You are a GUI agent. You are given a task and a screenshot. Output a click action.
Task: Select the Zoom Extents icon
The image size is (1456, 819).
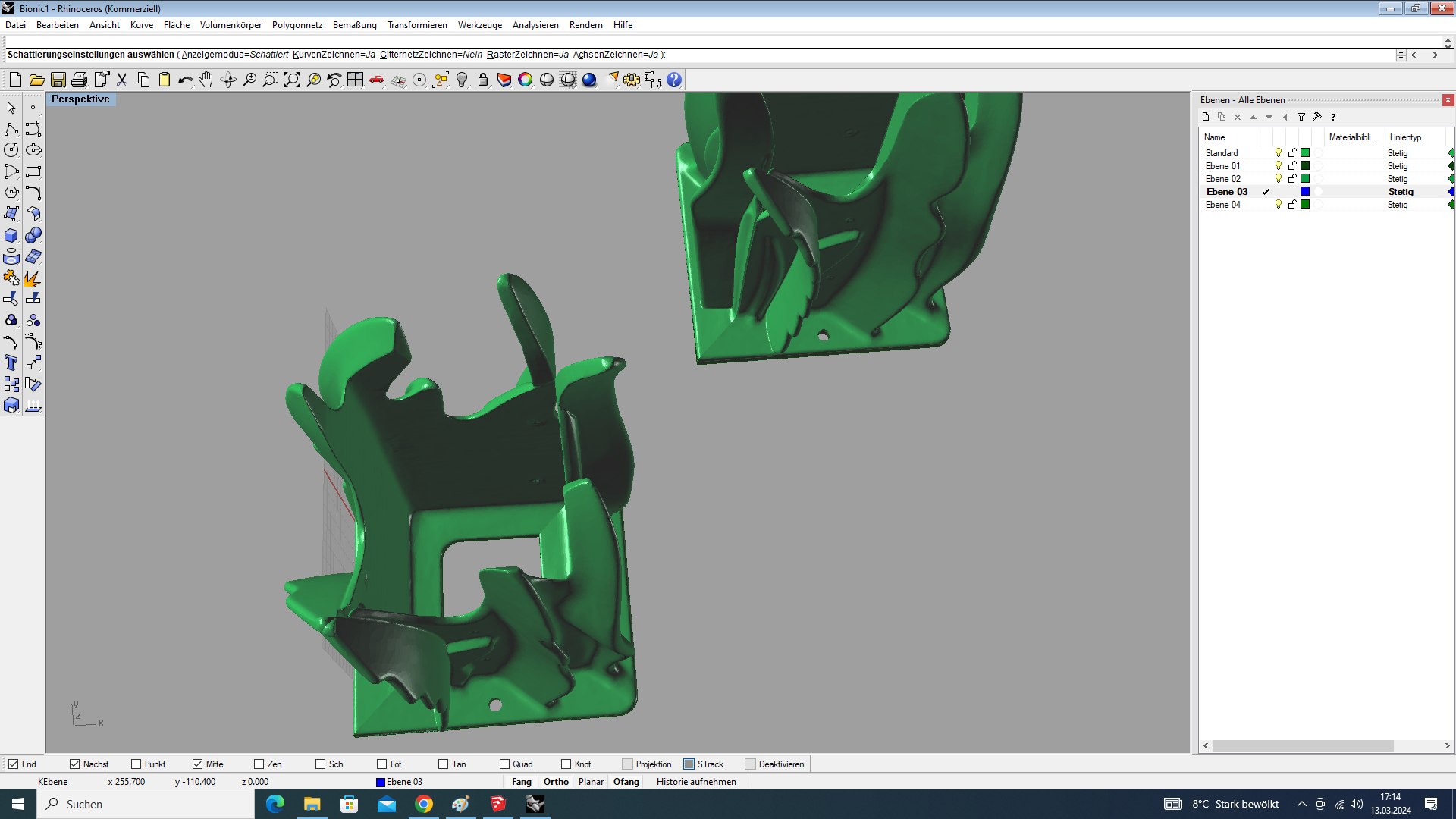tap(292, 80)
